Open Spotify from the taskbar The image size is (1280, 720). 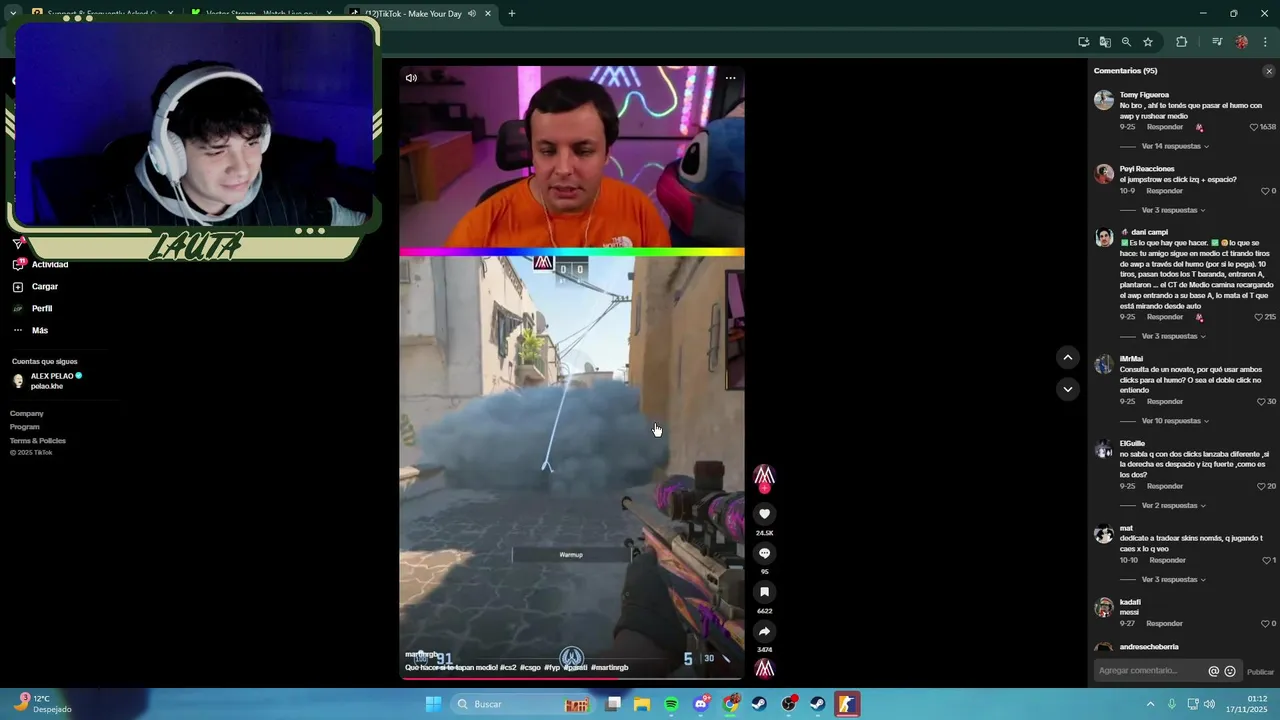point(671,704)
